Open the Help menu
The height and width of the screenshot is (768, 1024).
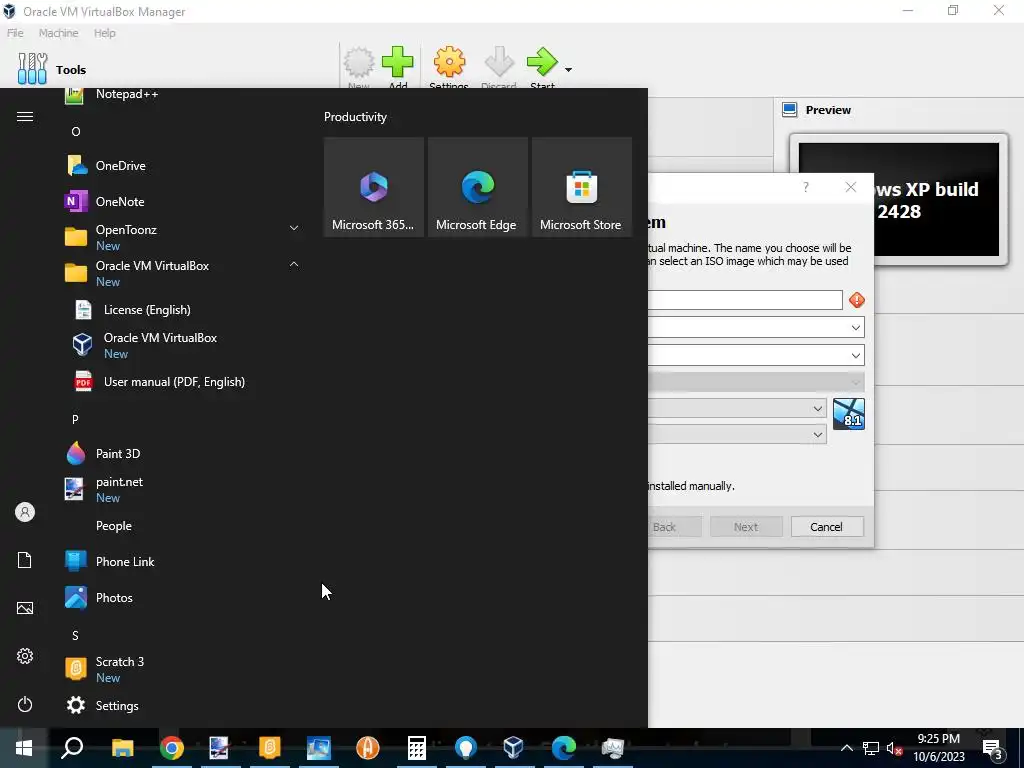coord(104,33)
